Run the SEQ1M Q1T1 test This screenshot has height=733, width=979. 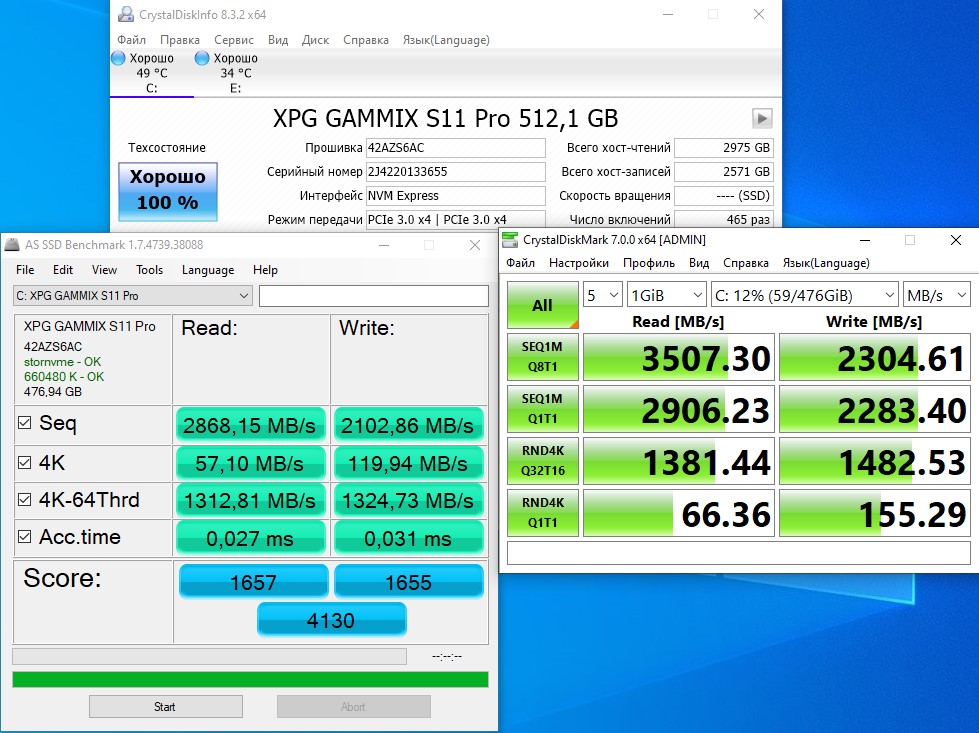pyautogui.click(x=543, y=408)
